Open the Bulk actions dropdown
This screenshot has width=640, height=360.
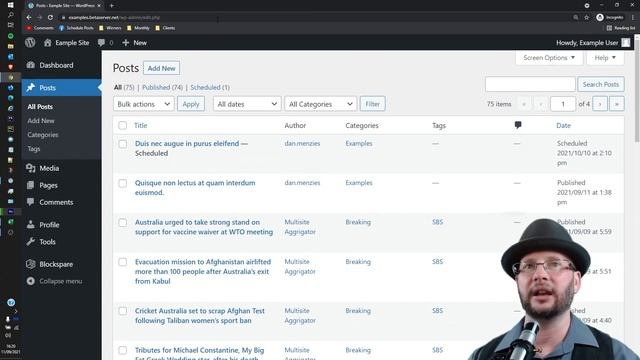click(x=144, y=104)
